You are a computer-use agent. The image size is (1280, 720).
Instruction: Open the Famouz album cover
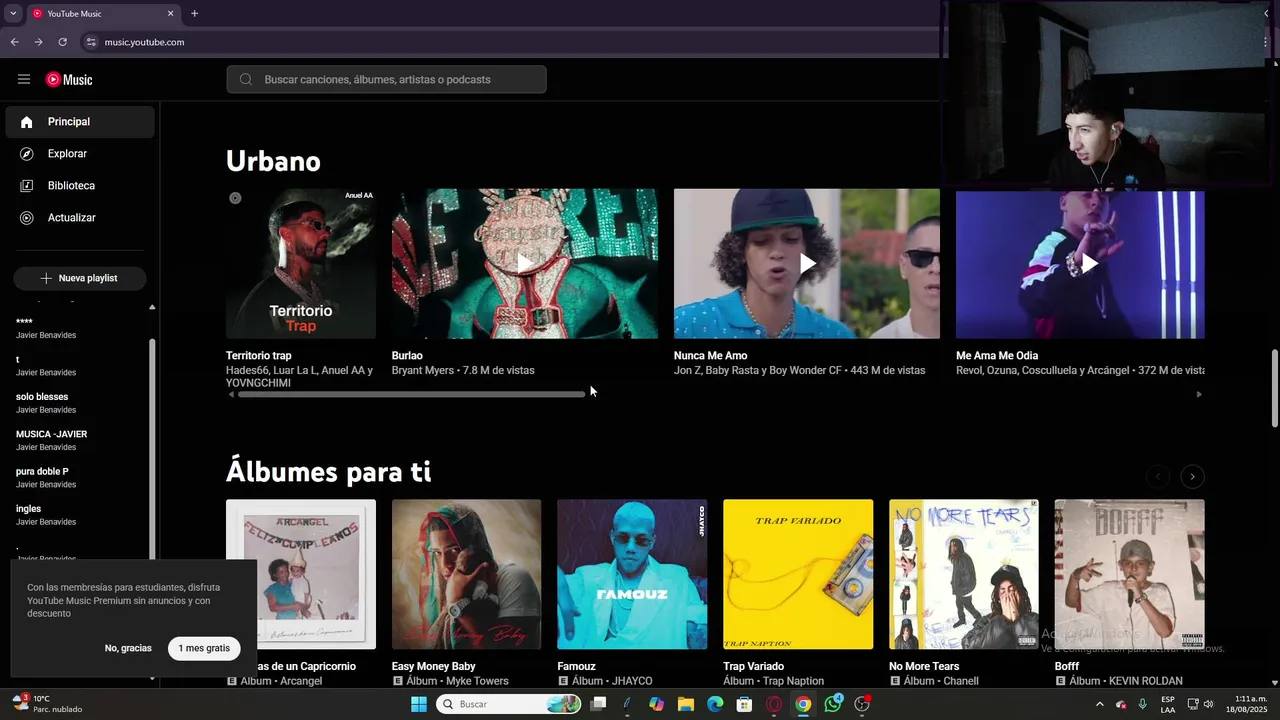coord(632,574)
